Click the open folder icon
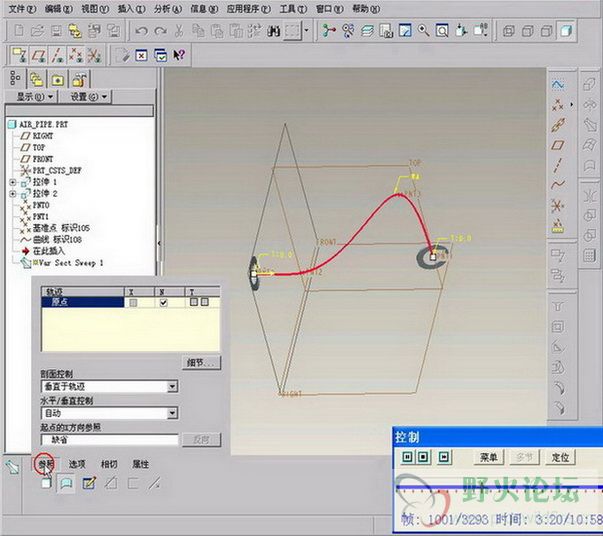Screen dimensions: 603x536 tap(37, 31)
